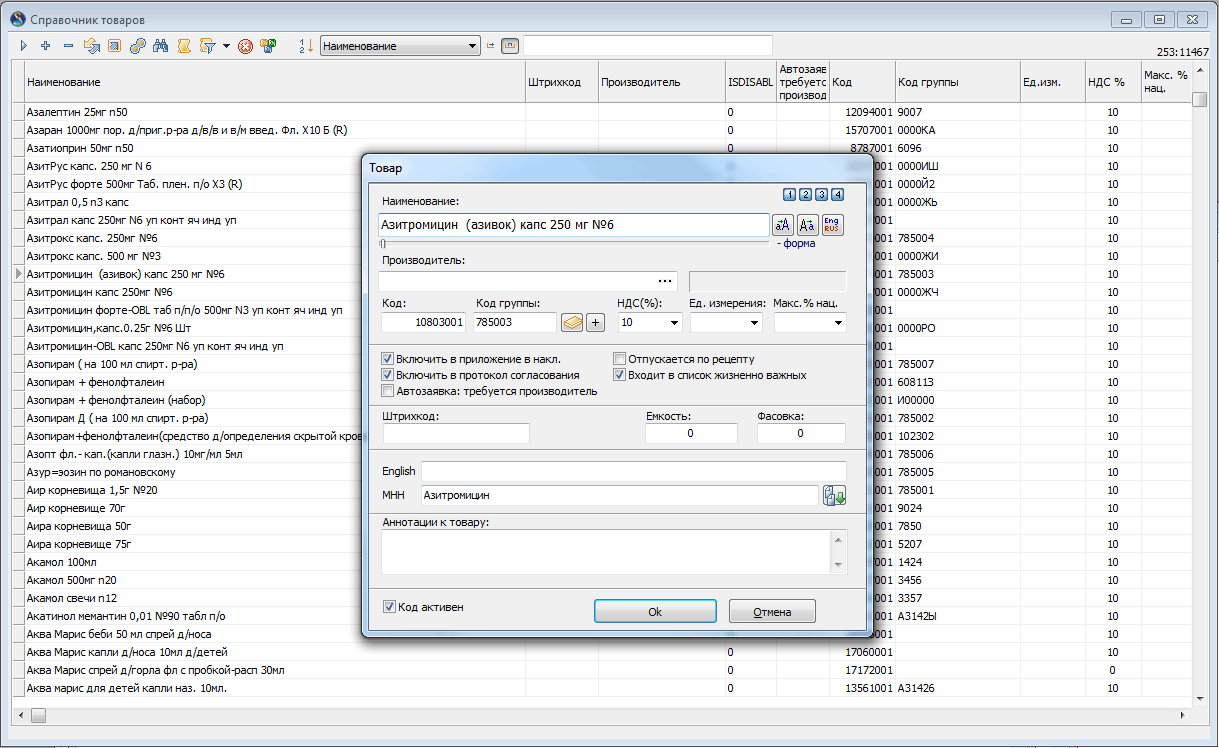The image size is (1219, 748).
Task: Click the small button labeled 2 in dialog
Action: click(x=805, y=194)
